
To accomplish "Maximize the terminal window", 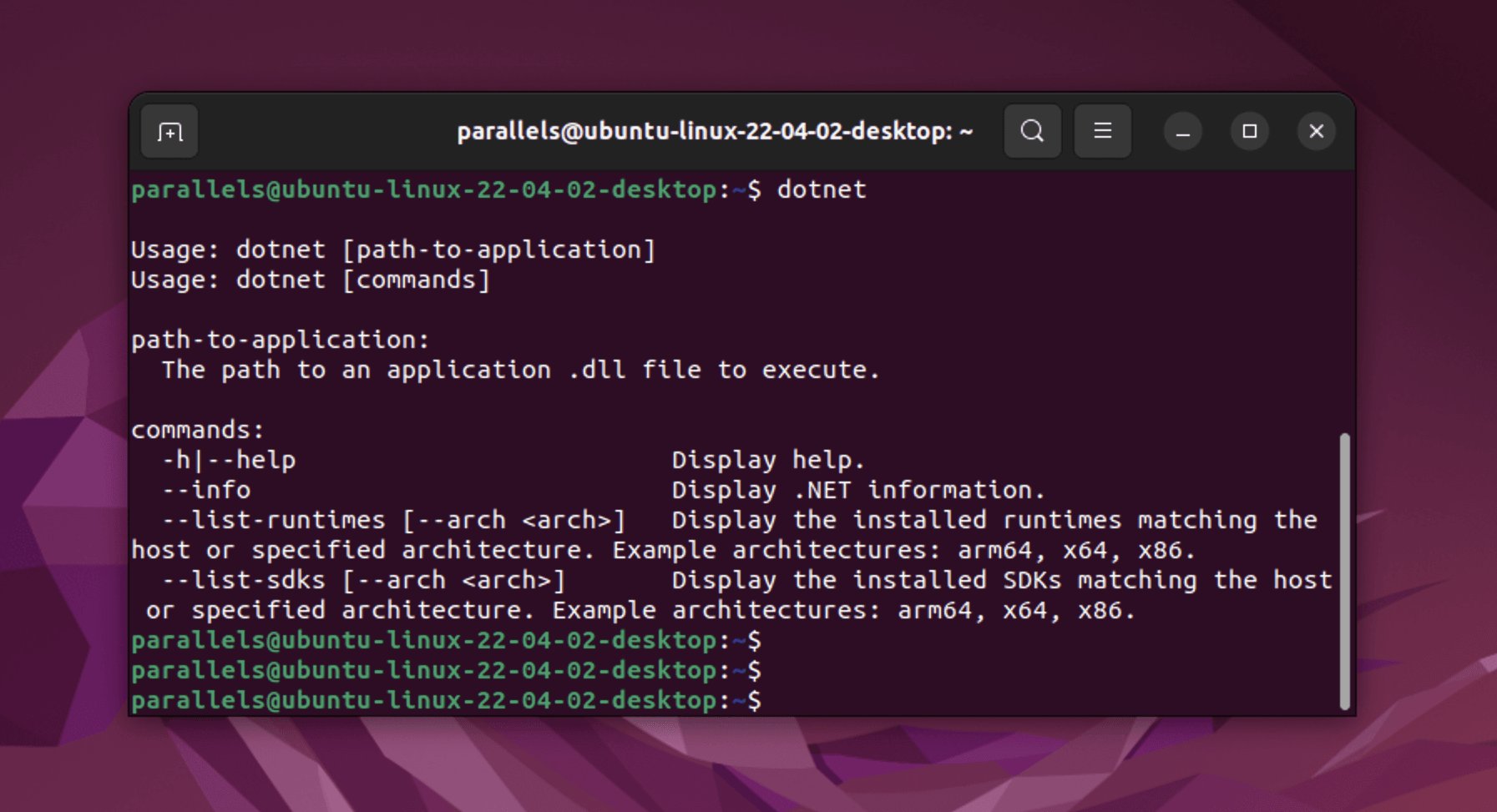I will pos(1249,132).
